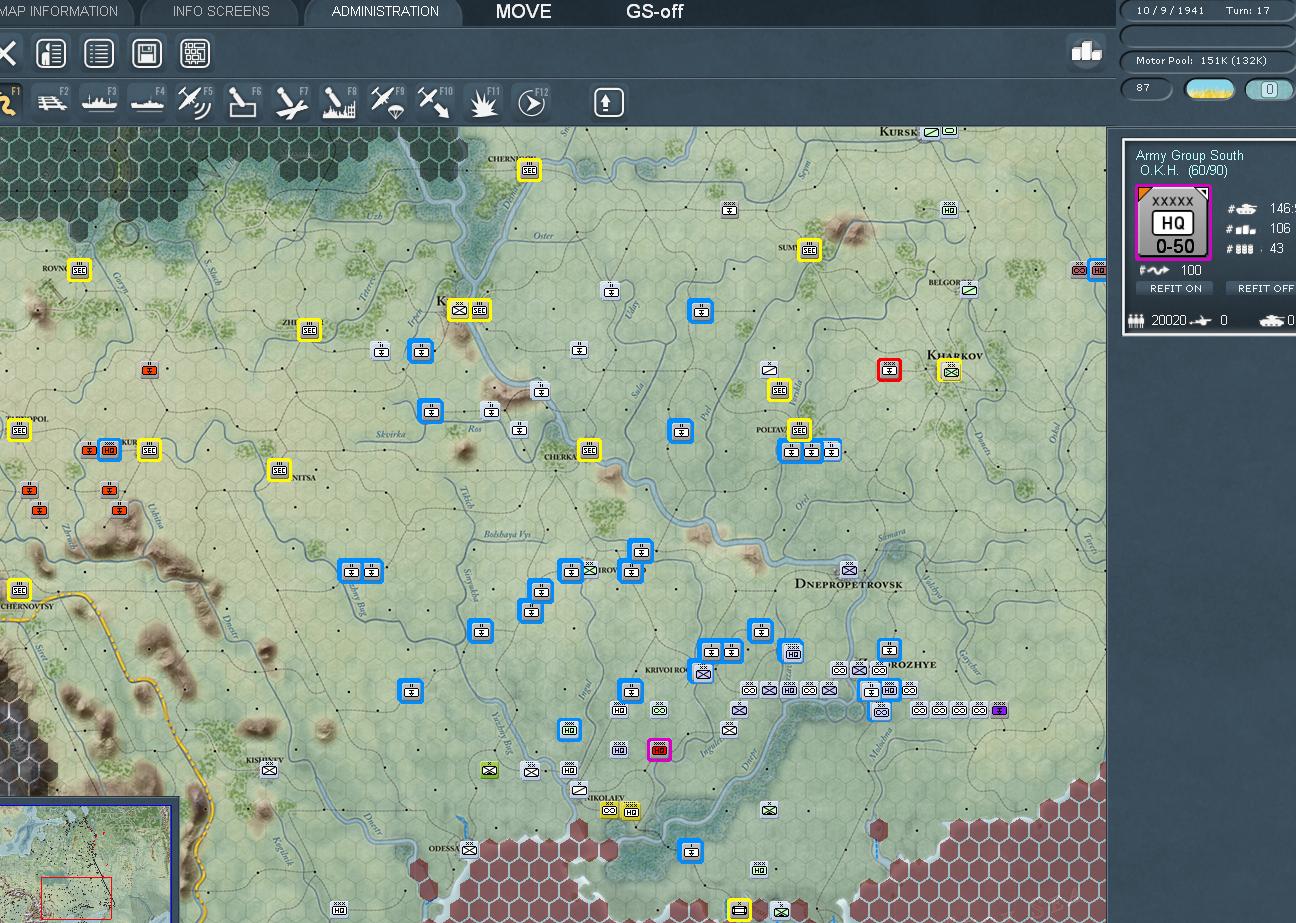The width and height of the screenshot is (1296, 923).
Task: Click the '87' value box
Action: click(1146, 89)
